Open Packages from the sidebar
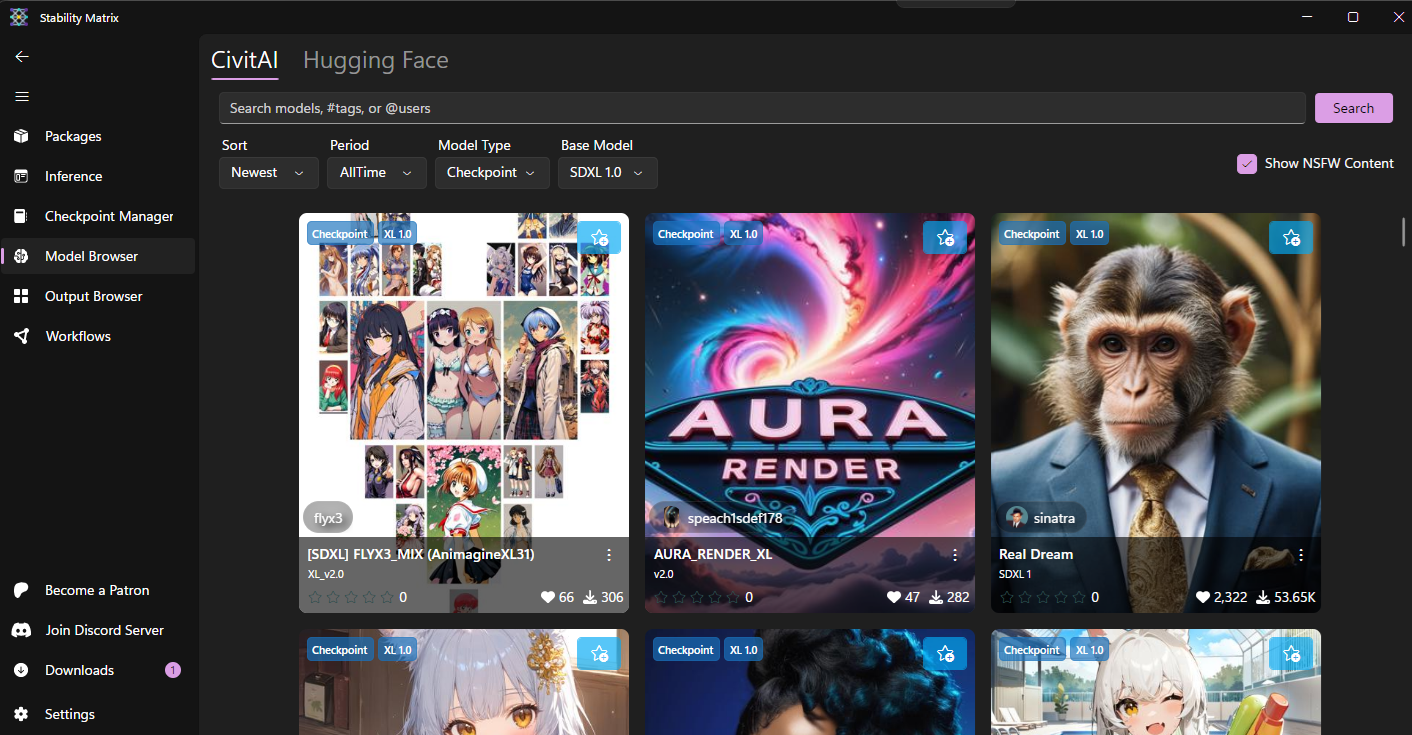The image size is (1412, 735). click(x=73, y=136)
